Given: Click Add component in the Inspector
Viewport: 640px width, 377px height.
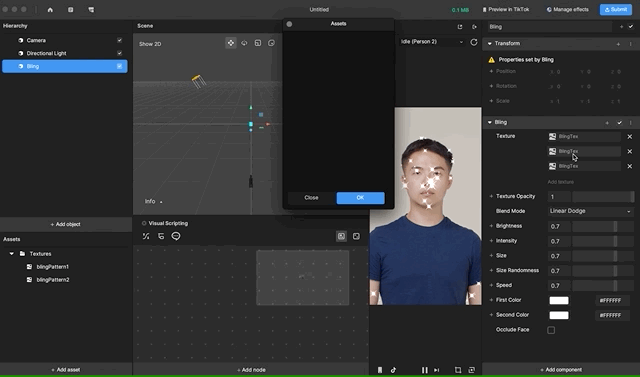Looking at the screenshot, I should (562, 370).
